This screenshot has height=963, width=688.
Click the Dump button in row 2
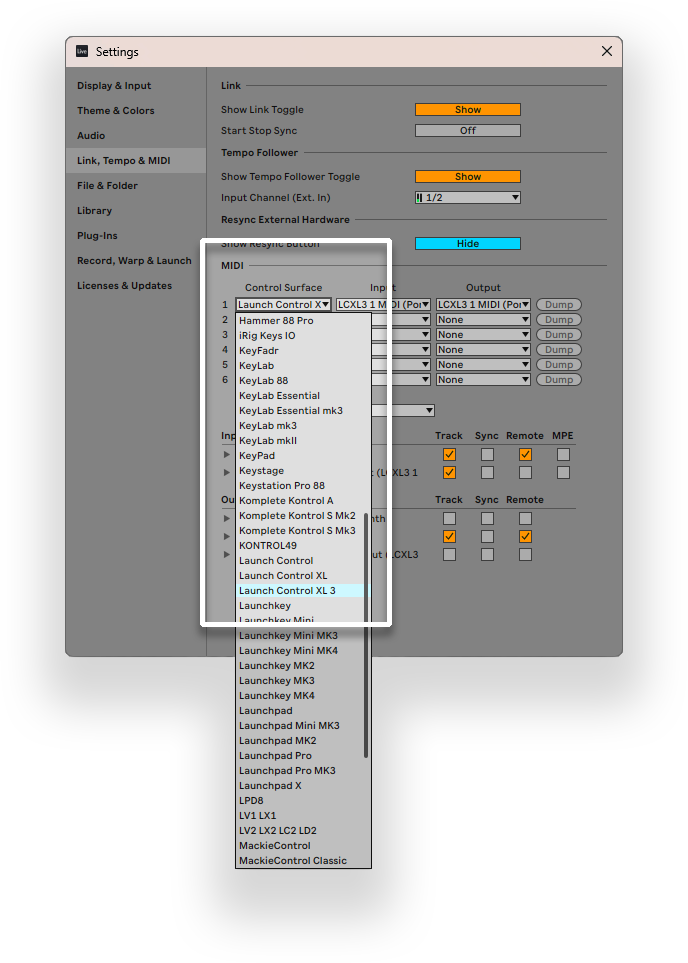558,319
